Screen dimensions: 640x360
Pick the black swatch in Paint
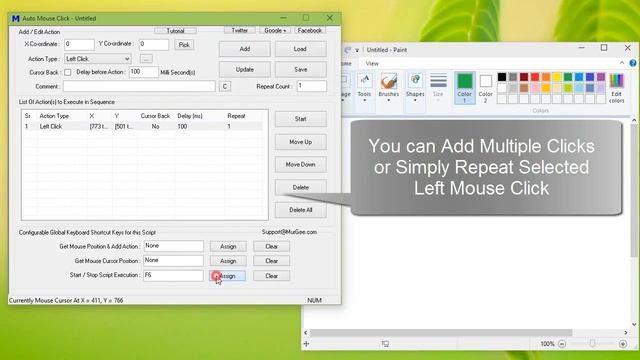[x=502, y=77]
